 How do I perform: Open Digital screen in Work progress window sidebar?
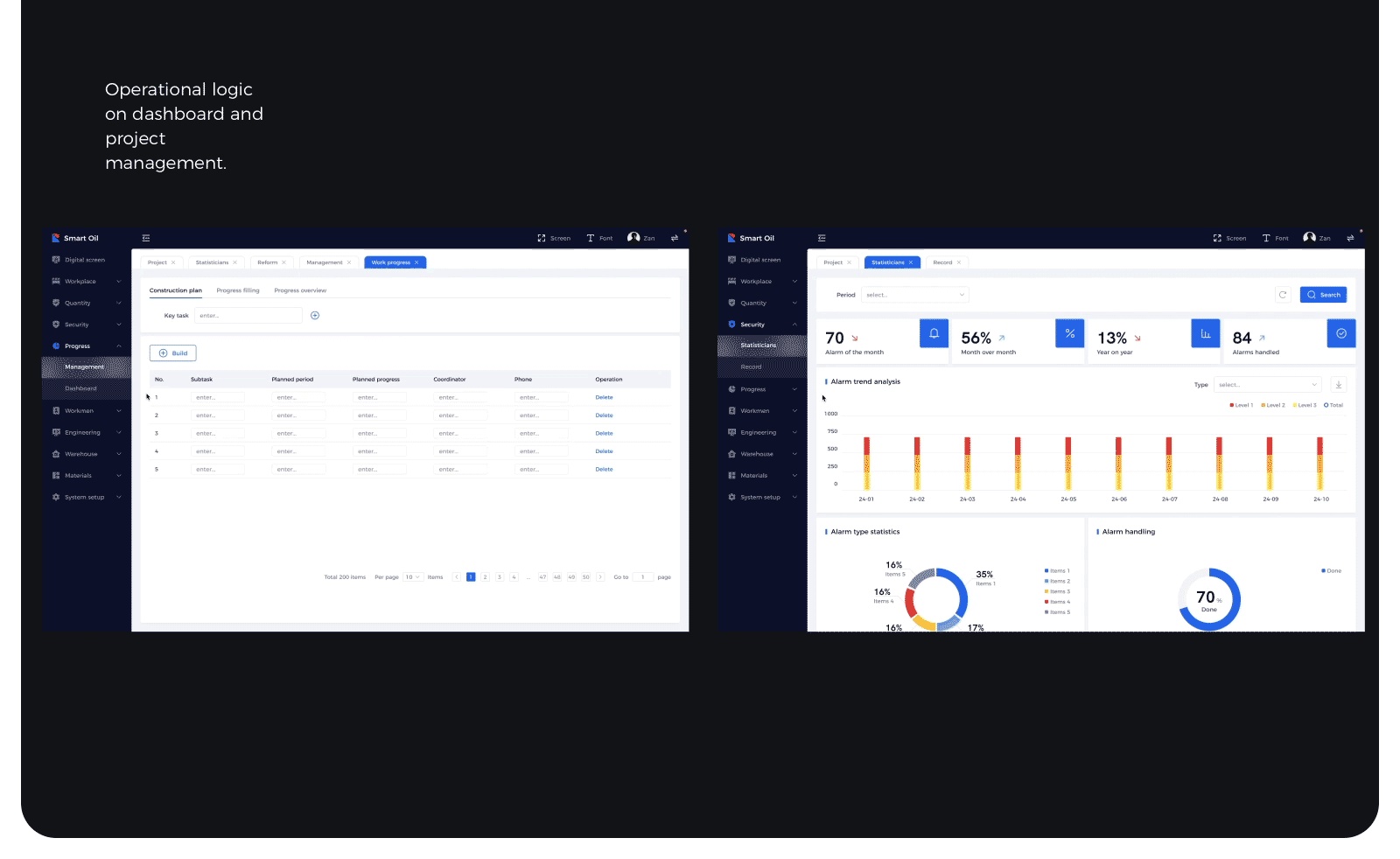point(85,260)
